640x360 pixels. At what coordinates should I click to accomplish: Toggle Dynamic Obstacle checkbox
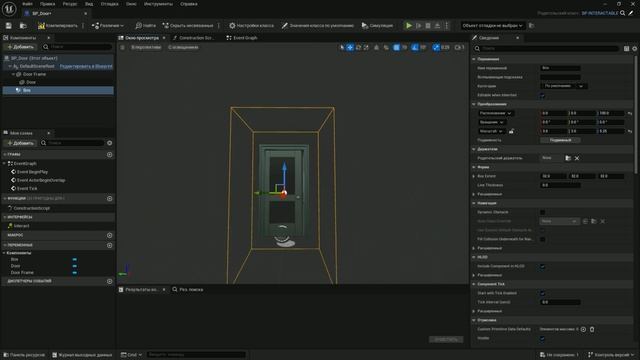click(542, 212)
